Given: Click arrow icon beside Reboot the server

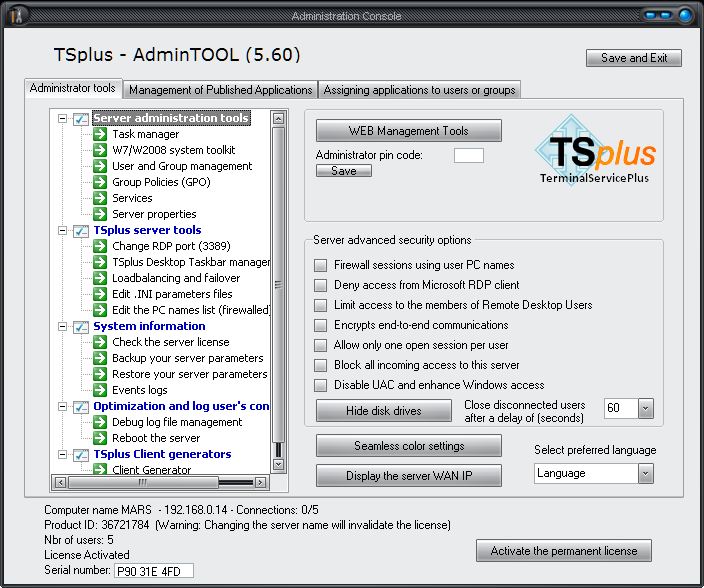Looking at the screenshot, I should point(100,438).
